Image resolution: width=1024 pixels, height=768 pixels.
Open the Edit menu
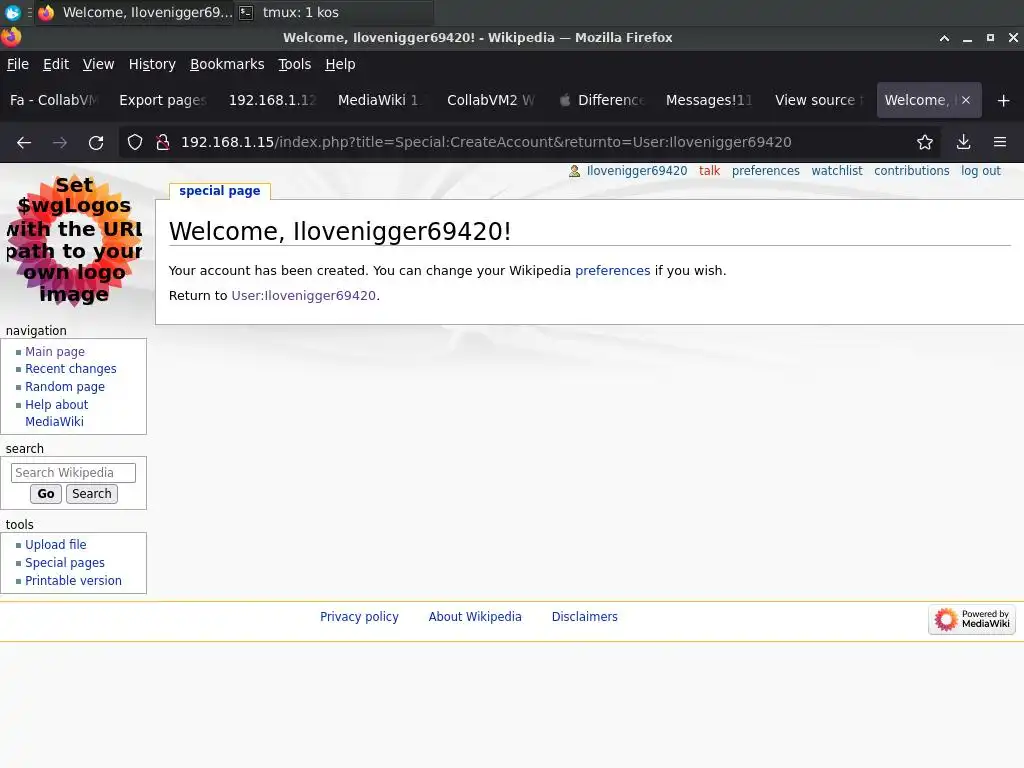point(56,64)
